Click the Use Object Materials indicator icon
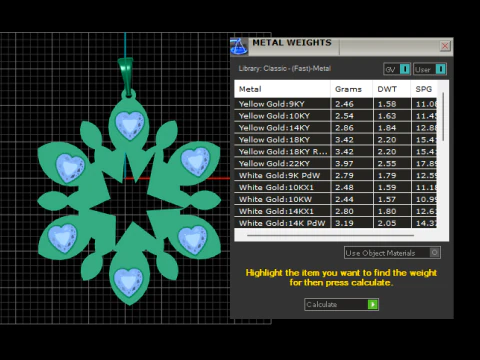Viewport: 480px width, 360px height. pos(434,253)
